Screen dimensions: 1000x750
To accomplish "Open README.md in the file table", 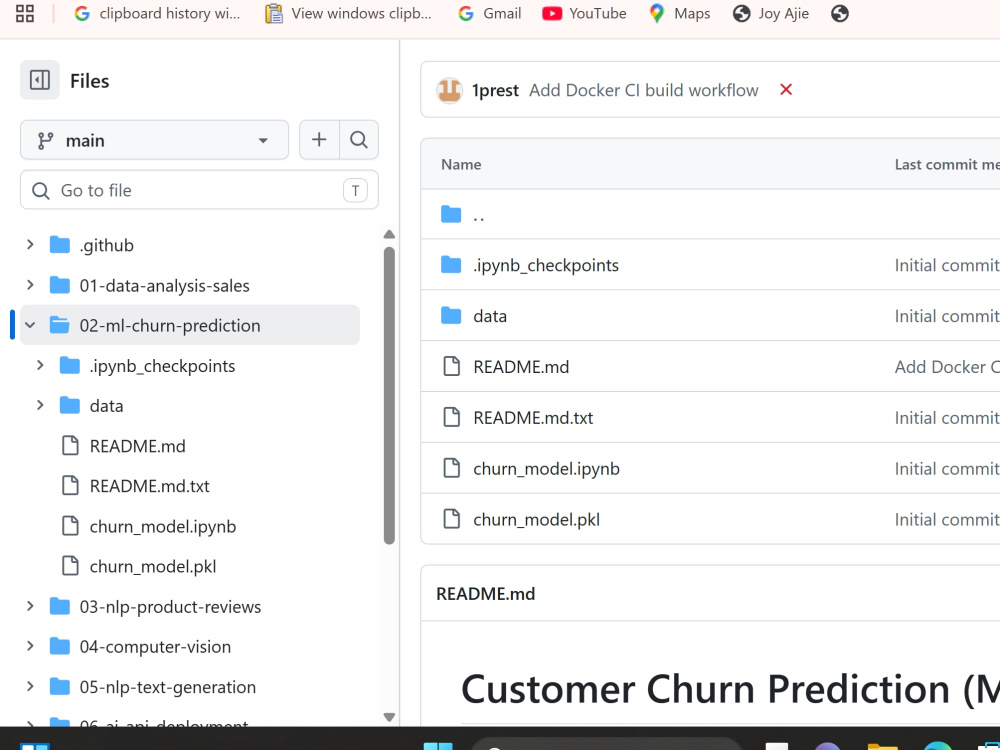I will click(x=521, y=367).
